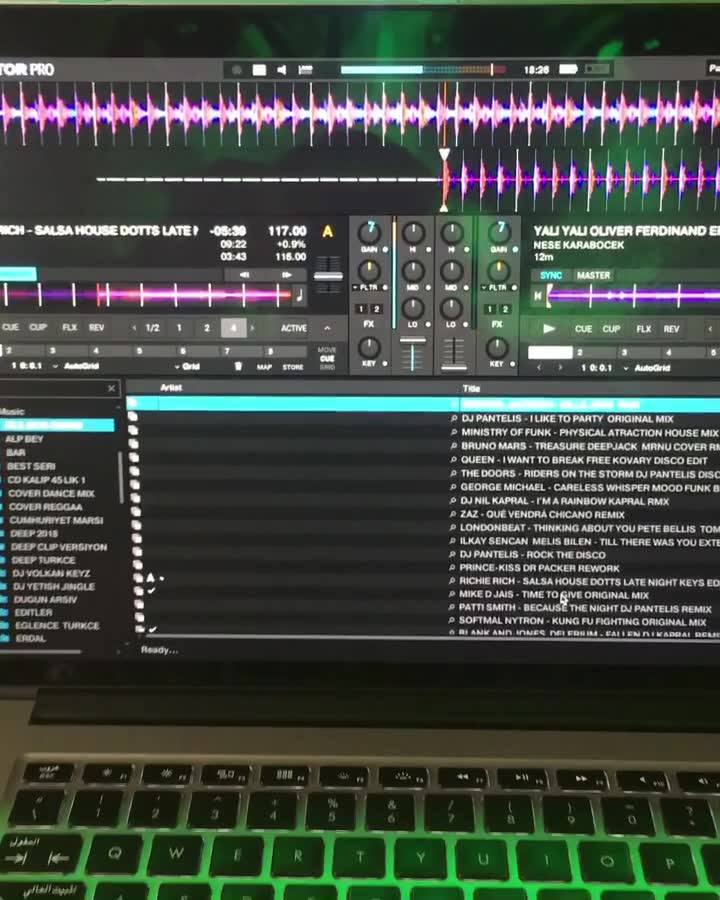Viewport: 720px width, 900px height.
Task: Click tempo bend down arrow on Deck A
Action: tap(245, 275)
